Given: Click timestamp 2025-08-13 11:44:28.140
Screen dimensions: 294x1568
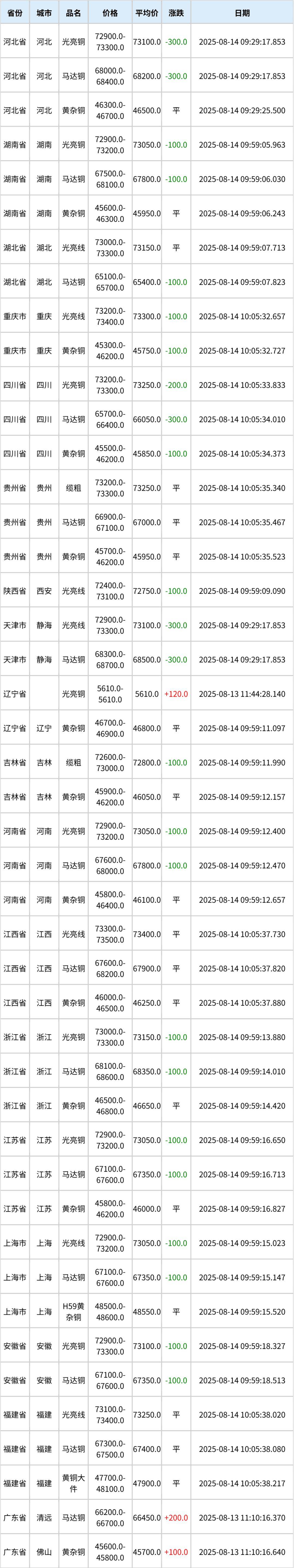Looking at the screenshot, I should [x=242, y=694].
